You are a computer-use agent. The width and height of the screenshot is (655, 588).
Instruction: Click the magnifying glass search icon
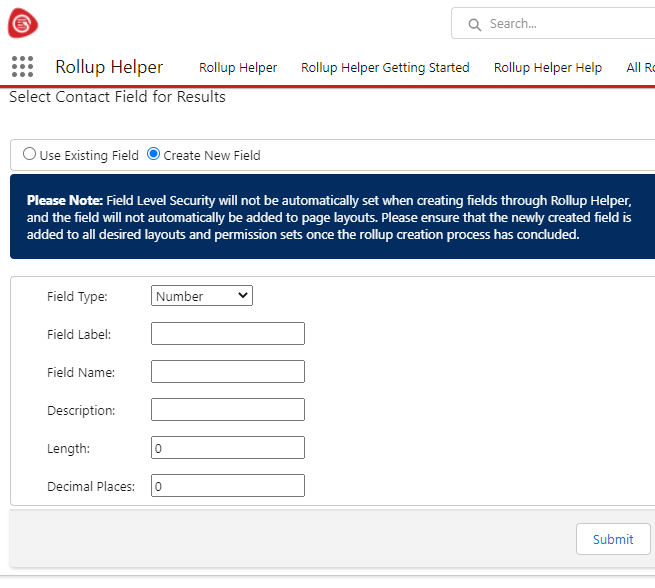point(473,23)
